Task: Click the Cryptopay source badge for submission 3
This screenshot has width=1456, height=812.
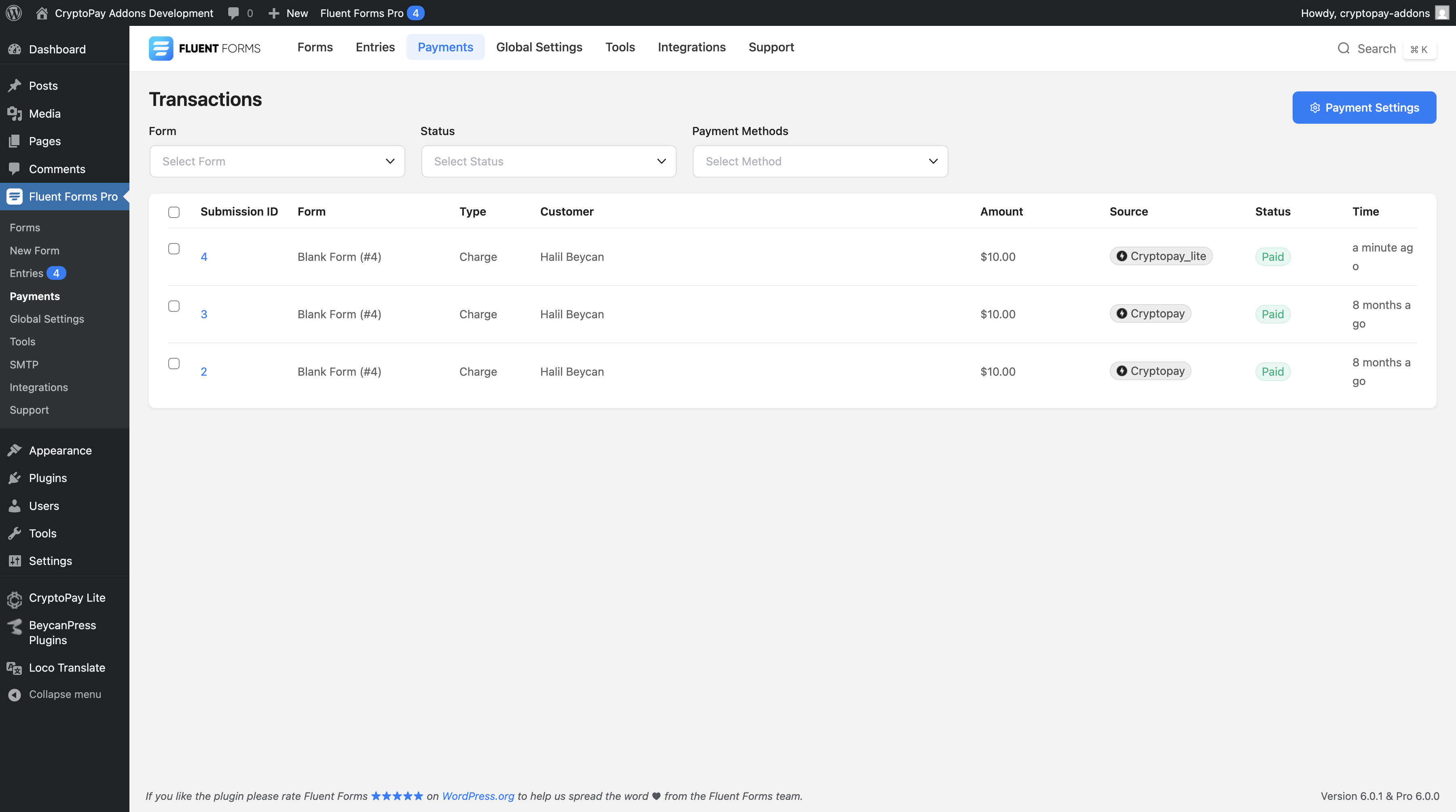Action: [x=1150, y=314]
